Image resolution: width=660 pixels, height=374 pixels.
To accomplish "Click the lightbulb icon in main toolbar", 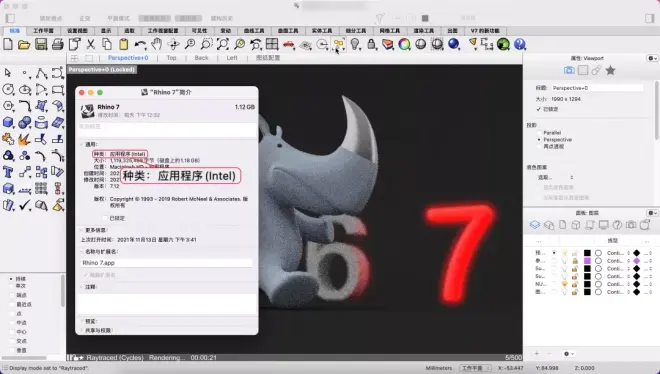I will click(355, 44).
